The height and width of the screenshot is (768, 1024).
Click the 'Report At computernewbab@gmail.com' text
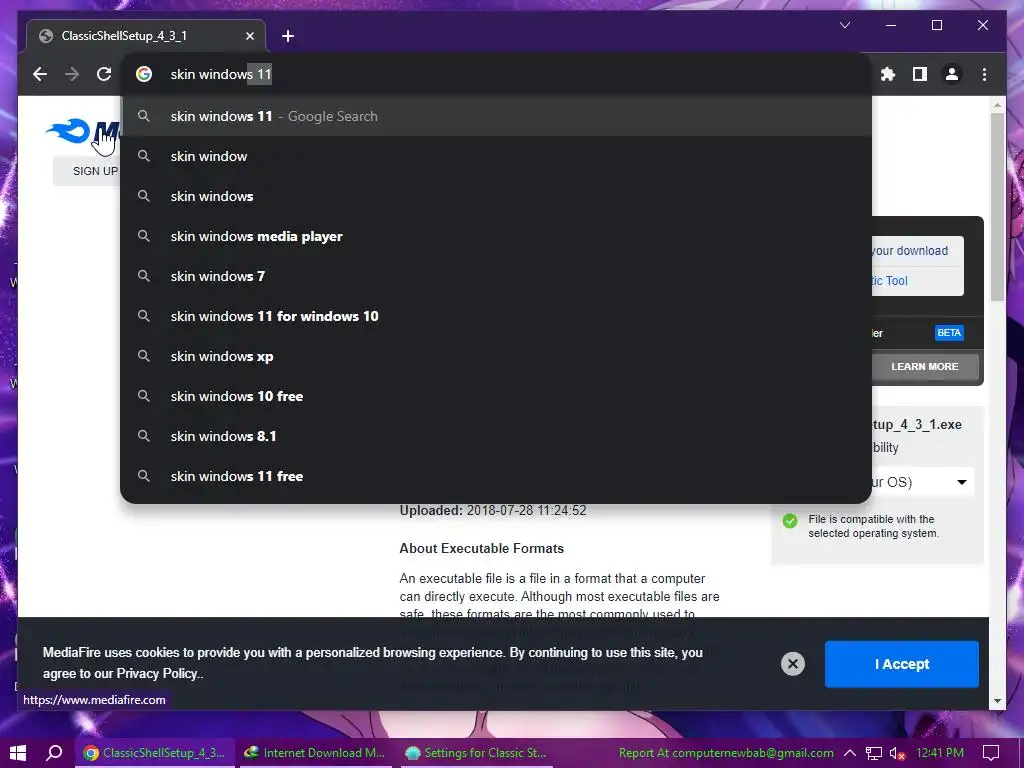[726, 753]
